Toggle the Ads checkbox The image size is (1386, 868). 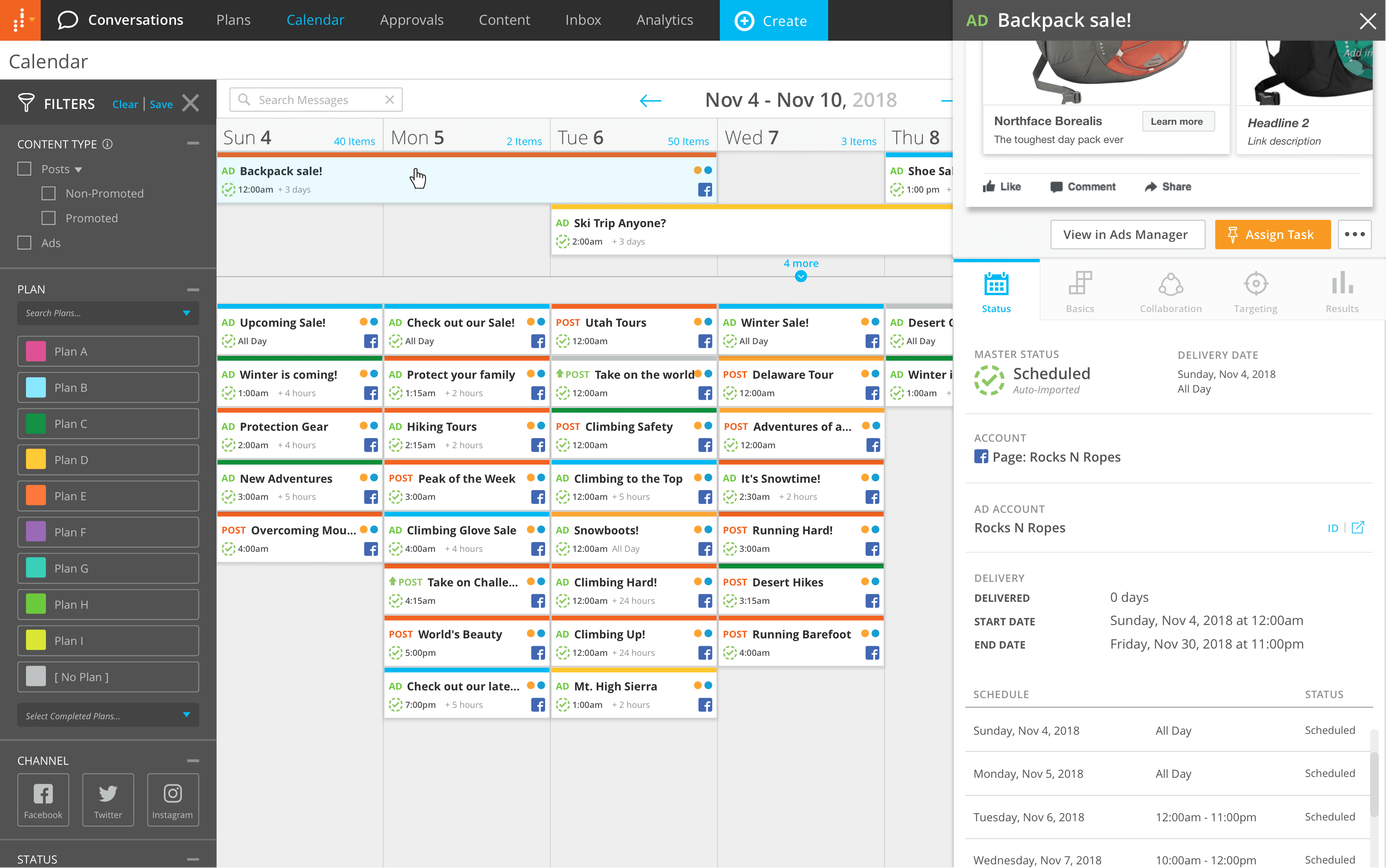coord(24,243)
